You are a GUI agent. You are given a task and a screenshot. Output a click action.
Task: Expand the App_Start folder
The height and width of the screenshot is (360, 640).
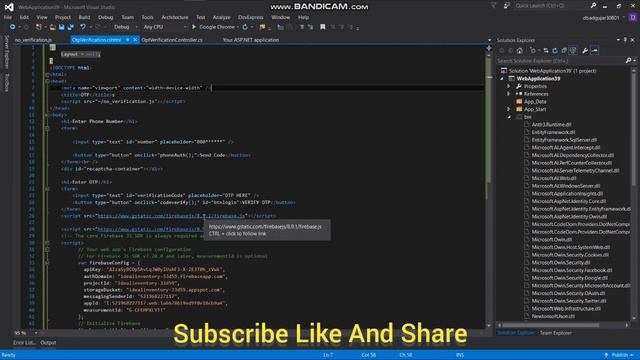click(509, 109)
